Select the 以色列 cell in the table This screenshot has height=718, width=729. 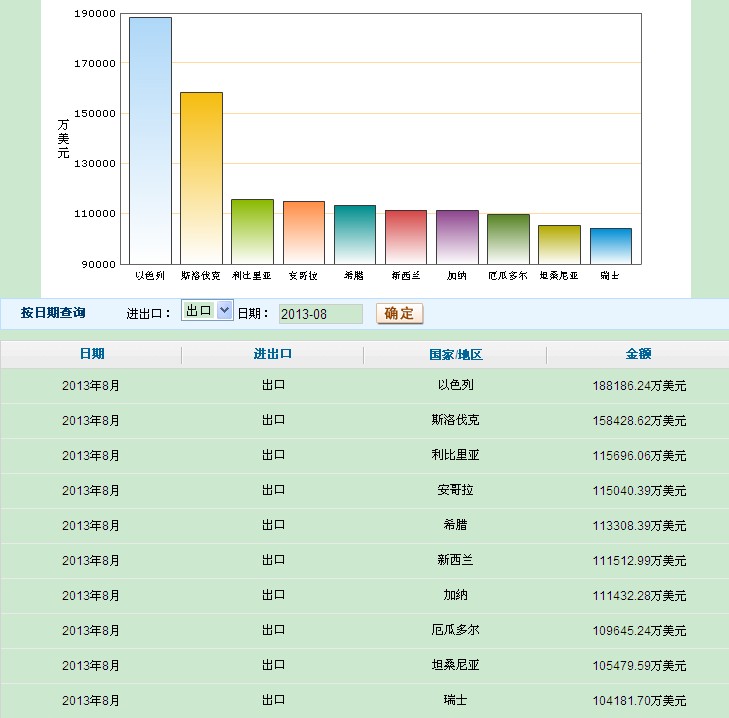[x=455, y=385]
